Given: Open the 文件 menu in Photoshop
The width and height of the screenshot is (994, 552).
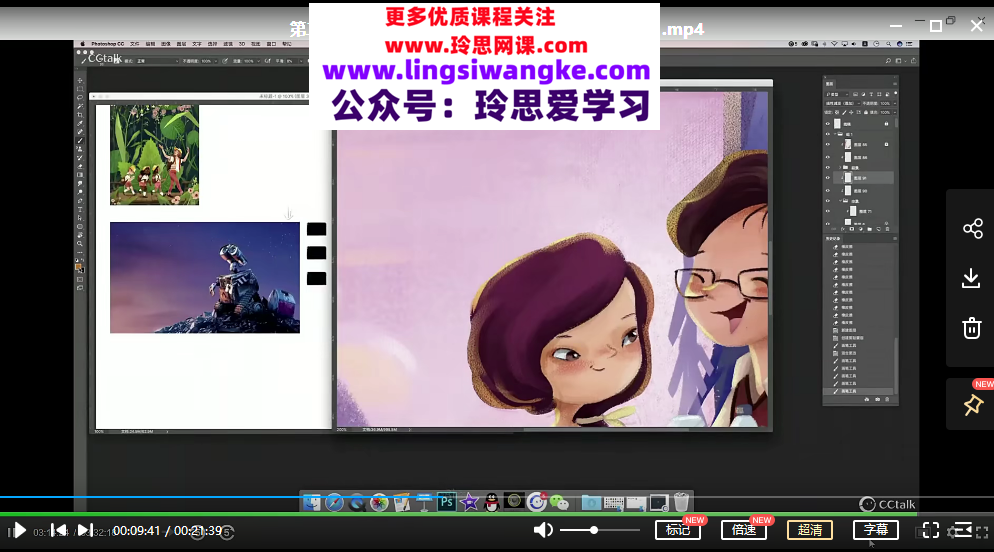Looking at the screenshot, I should click(132, 44).
